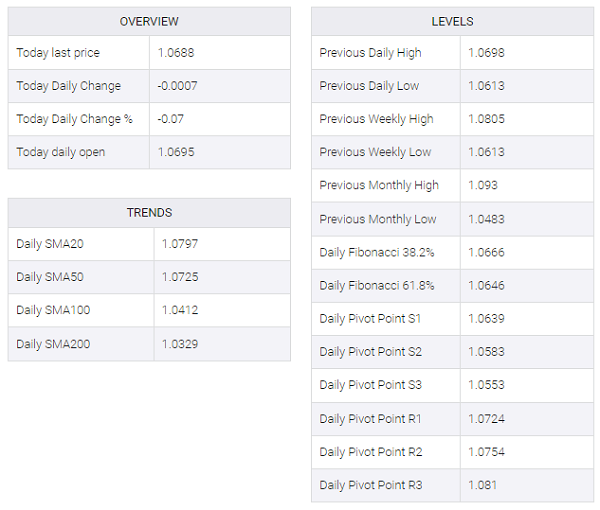Click the Previous Daily High label
The width and height of the screenshot is (600, 510).
370,53
